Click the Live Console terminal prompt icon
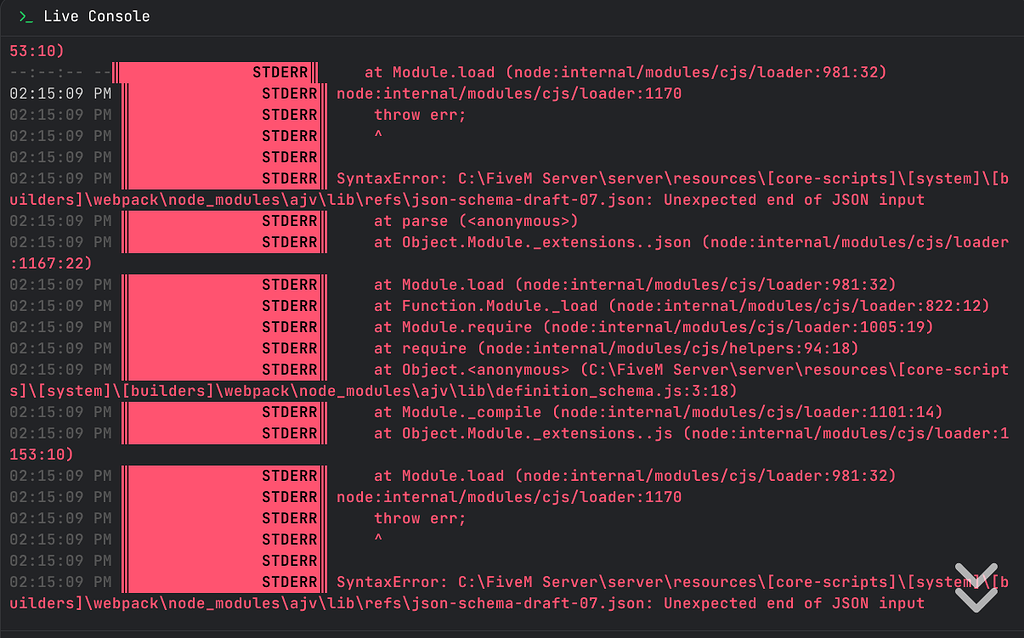Image resolution: width=1024 pixels, height=638 pixels. [25, 16]
